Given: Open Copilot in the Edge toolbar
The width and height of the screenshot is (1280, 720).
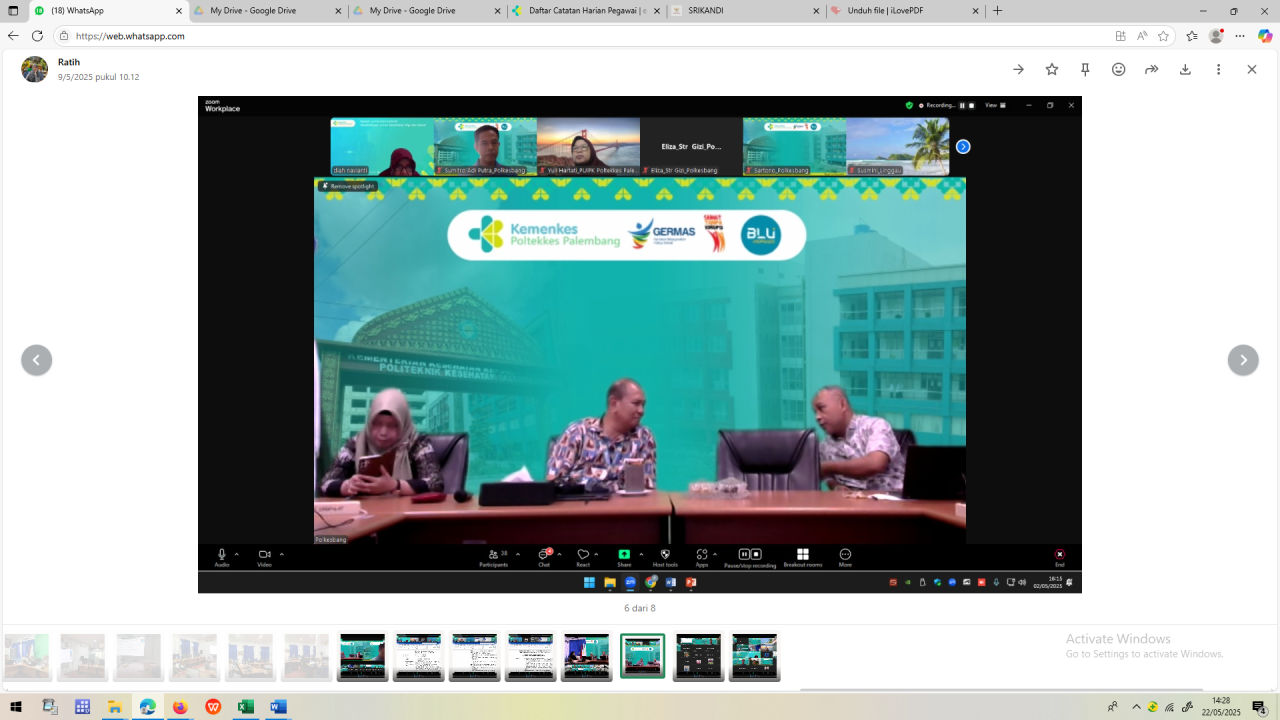Looking at the screenshot, I should point(1265,36).
